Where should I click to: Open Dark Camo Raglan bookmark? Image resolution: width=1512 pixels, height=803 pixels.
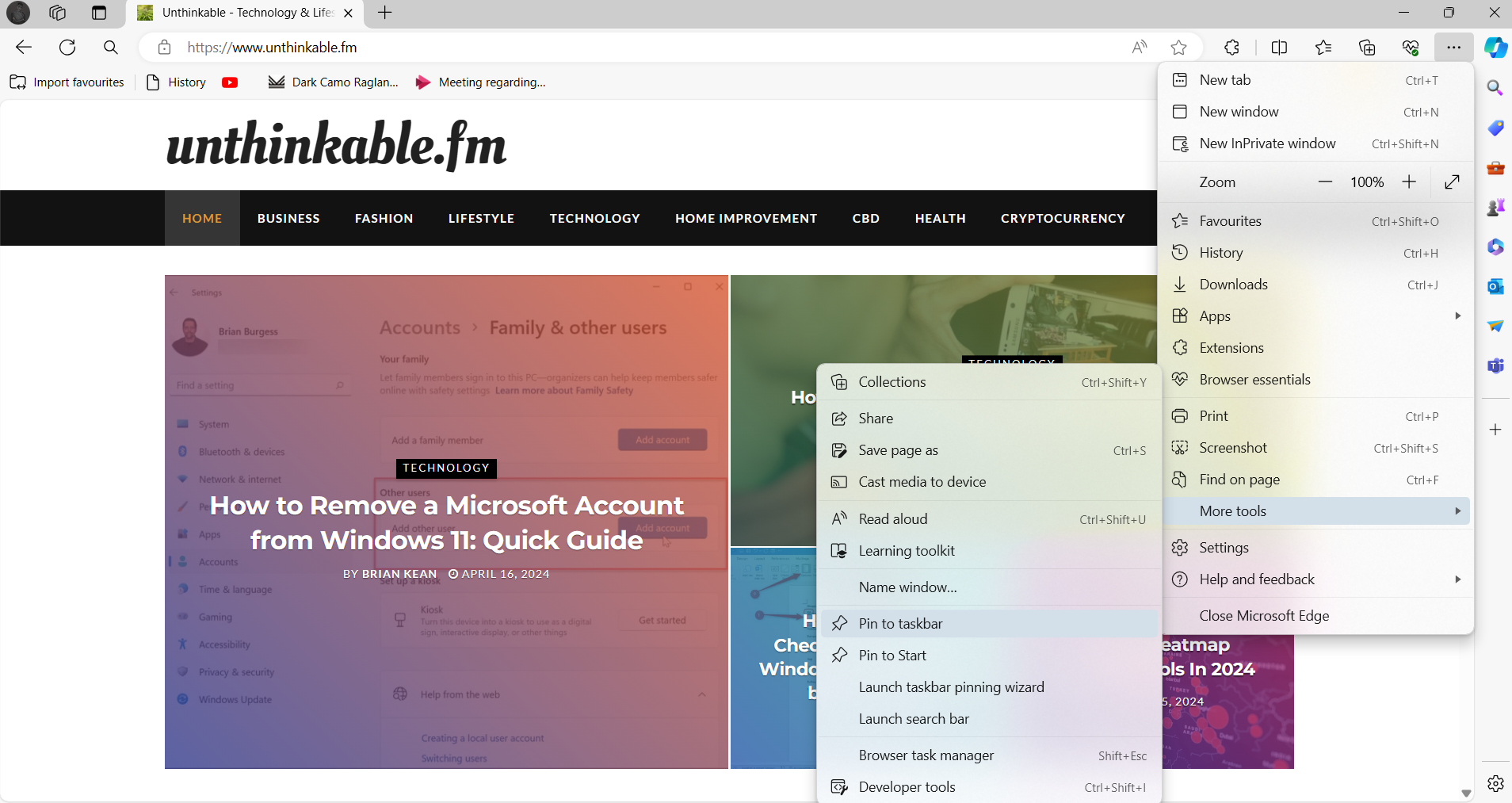click(334, 82)
